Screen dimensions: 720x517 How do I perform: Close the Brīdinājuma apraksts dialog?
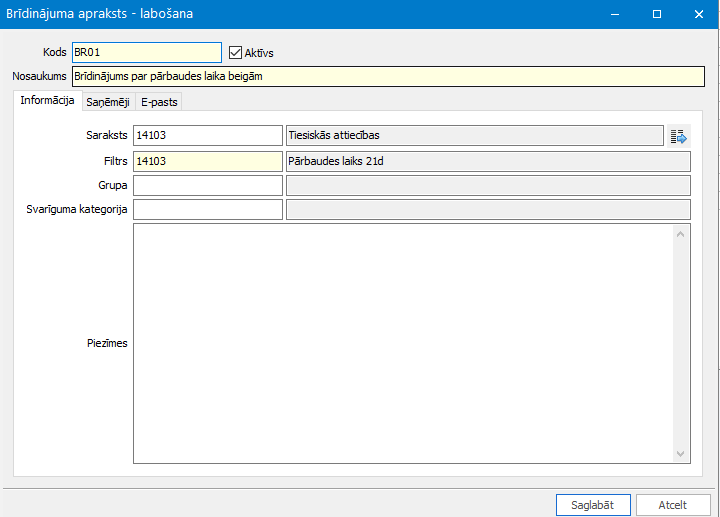(x=699, y=14)
